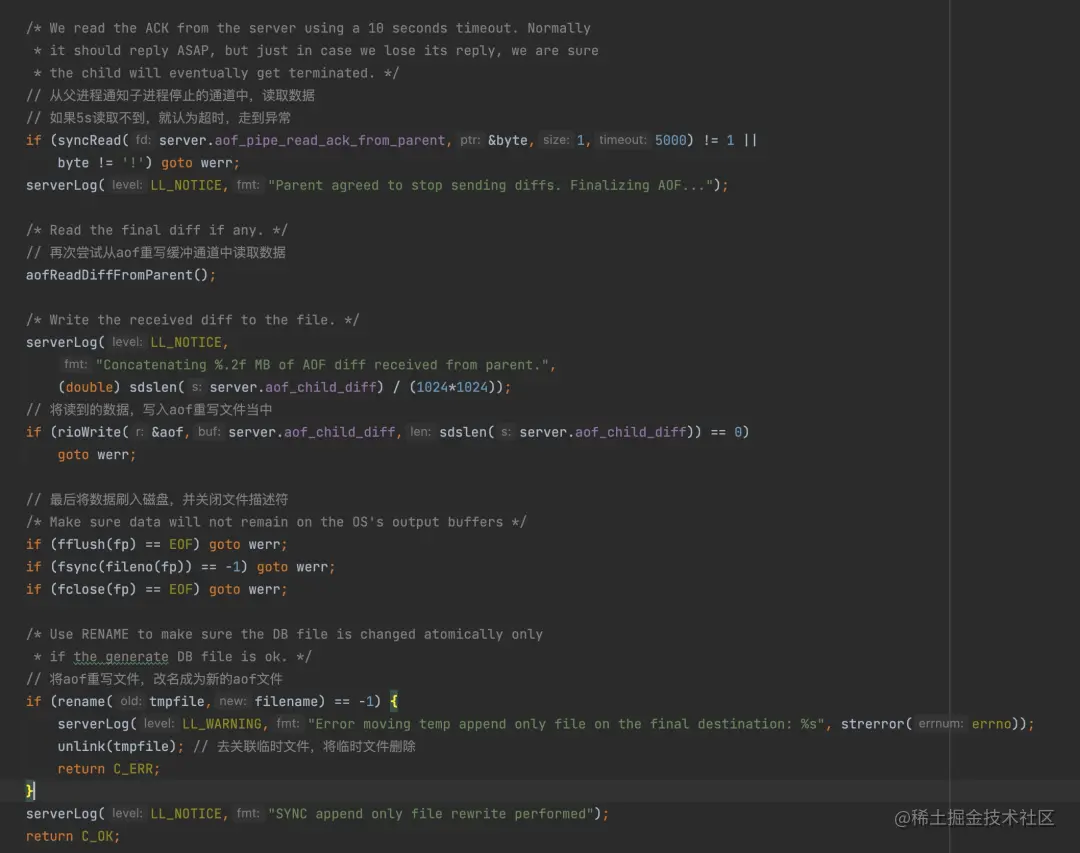Click the 'Make sure data will not remain' comment
This screenshot has height=853, width=1080.
coord(276,522)
